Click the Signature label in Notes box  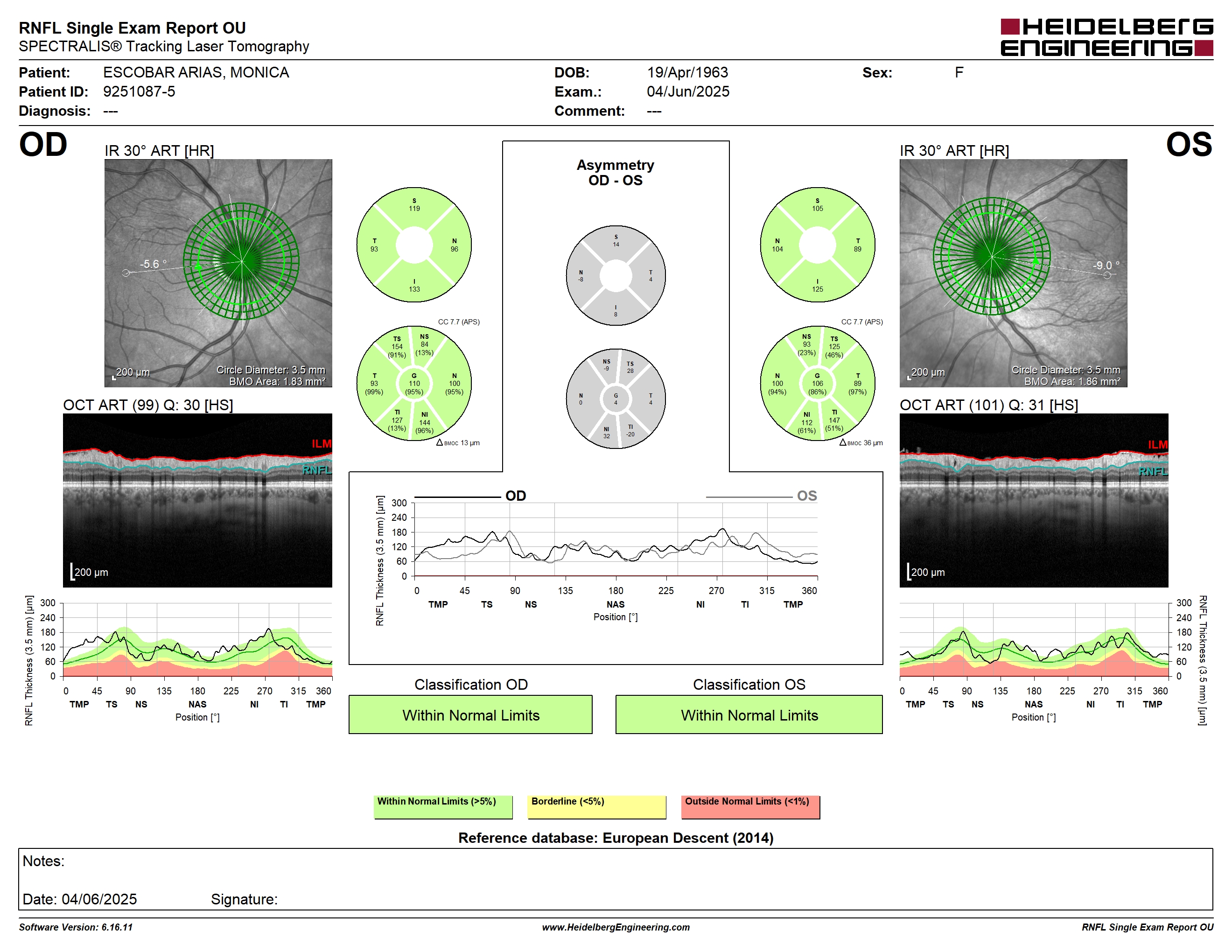click(244, 899)
